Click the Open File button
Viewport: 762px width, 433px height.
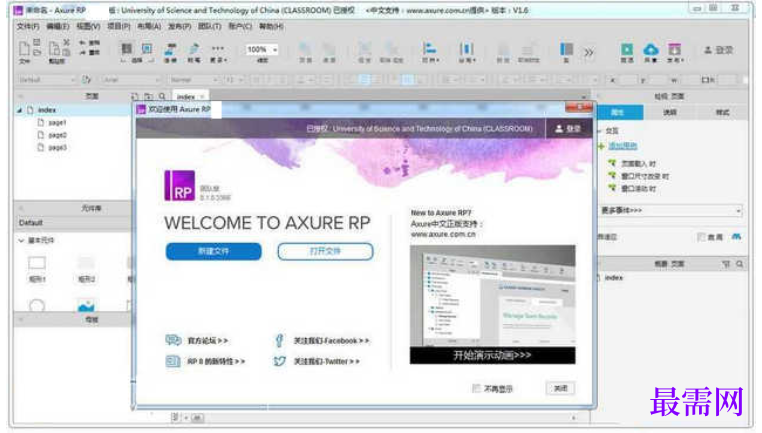pyautogui.click(x=325, y=251)
